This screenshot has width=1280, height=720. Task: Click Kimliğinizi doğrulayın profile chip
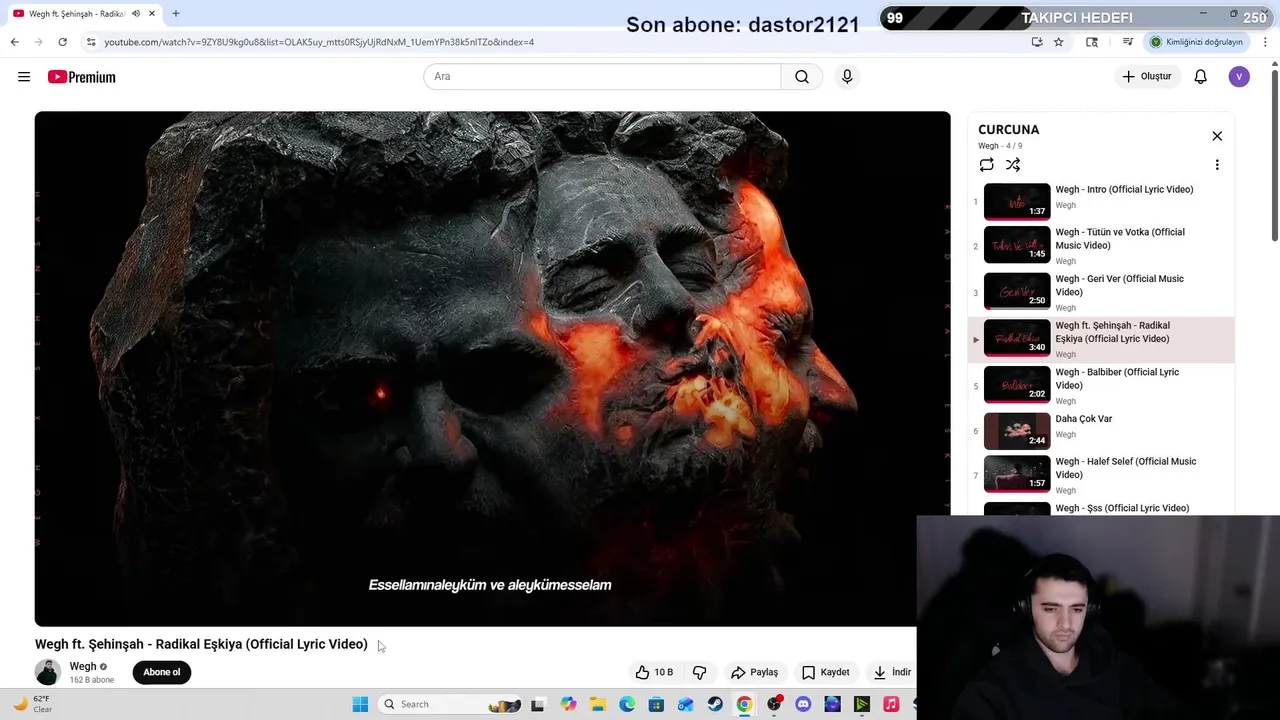pos(1197,42)
